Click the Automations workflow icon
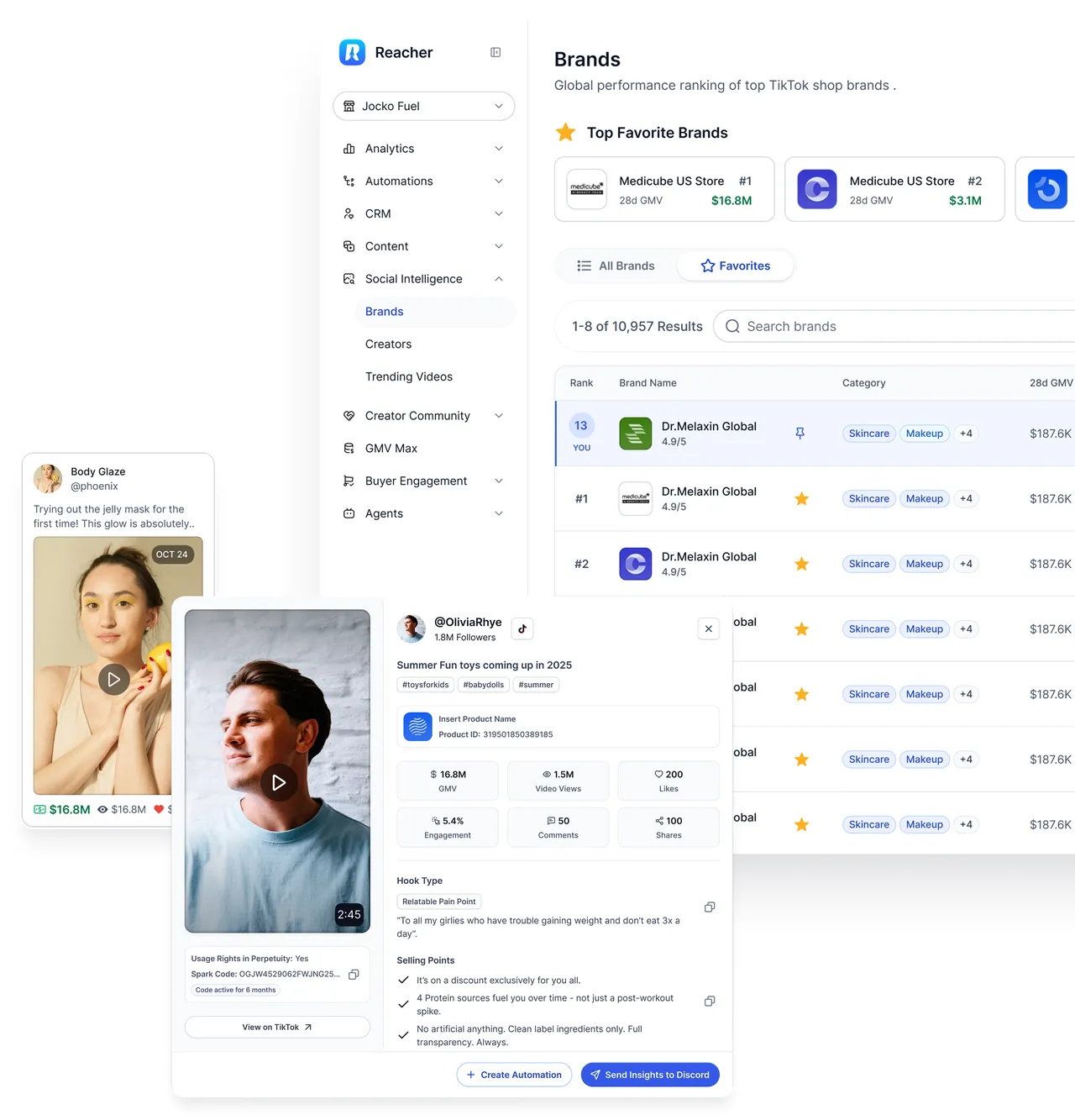The image size is (1075, 1120). coord(349,181)
